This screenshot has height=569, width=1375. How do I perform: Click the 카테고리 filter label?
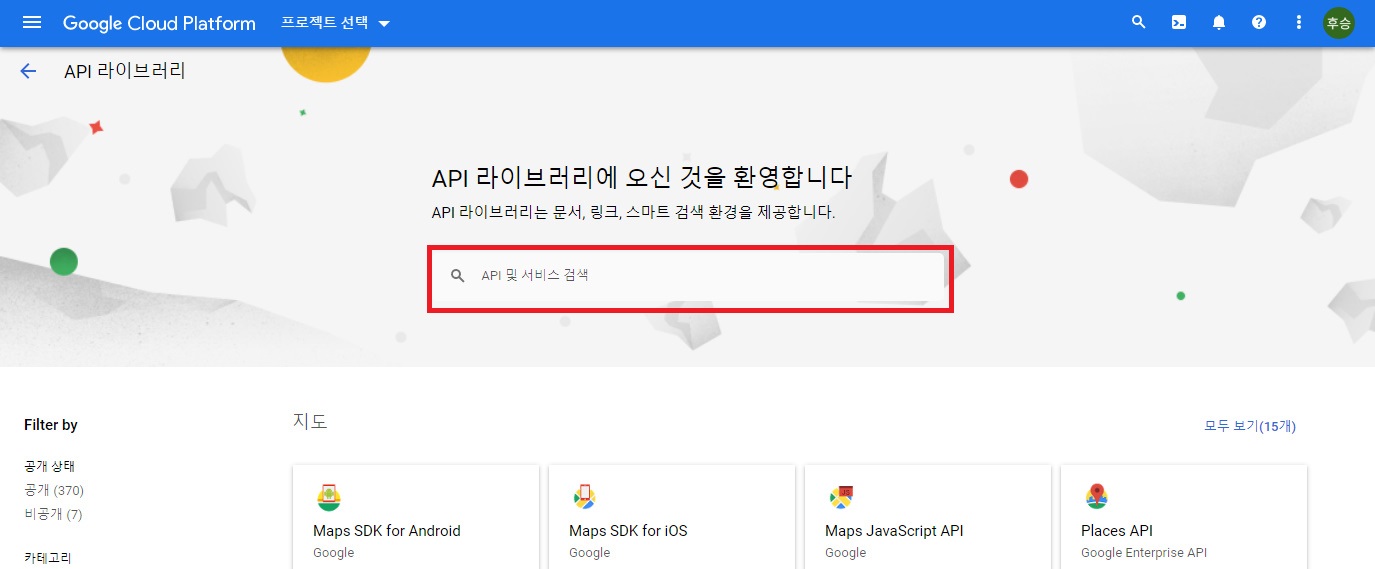(x=48, y=558)
